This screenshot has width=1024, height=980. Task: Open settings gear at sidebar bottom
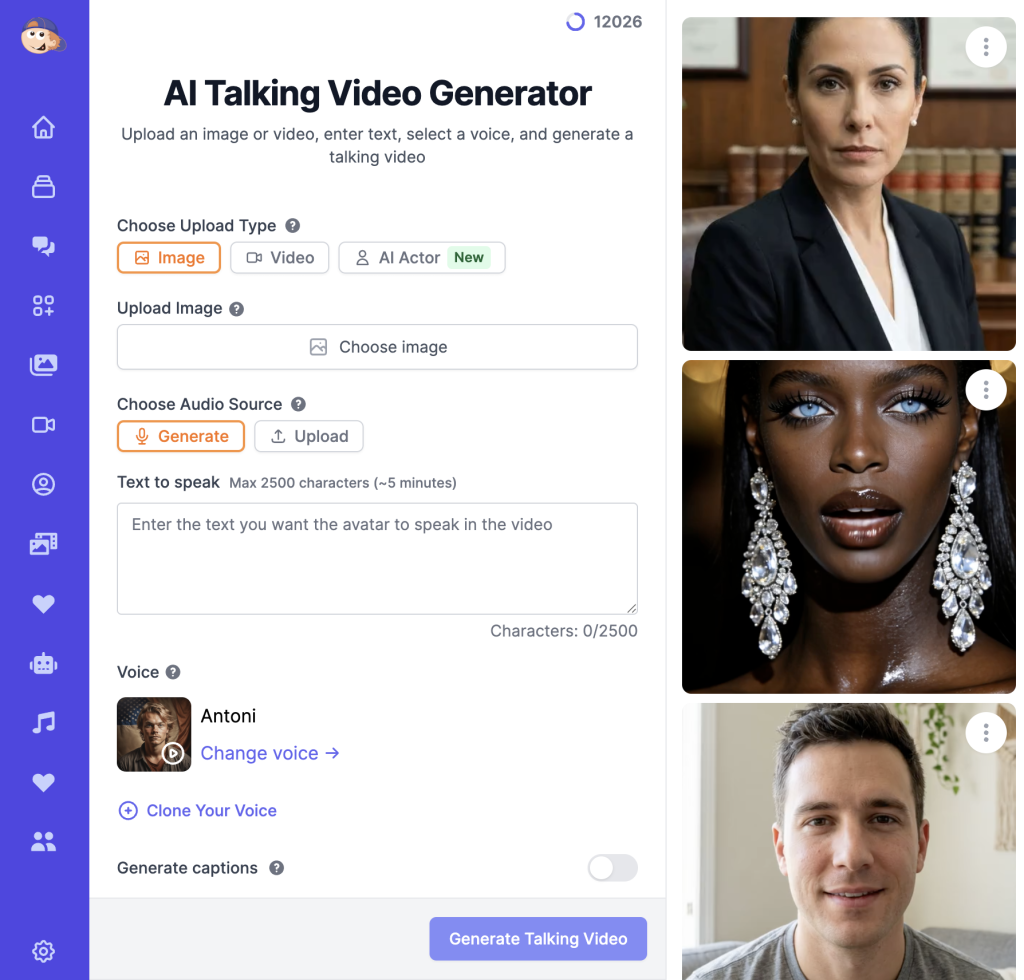[x=43, y=951]
